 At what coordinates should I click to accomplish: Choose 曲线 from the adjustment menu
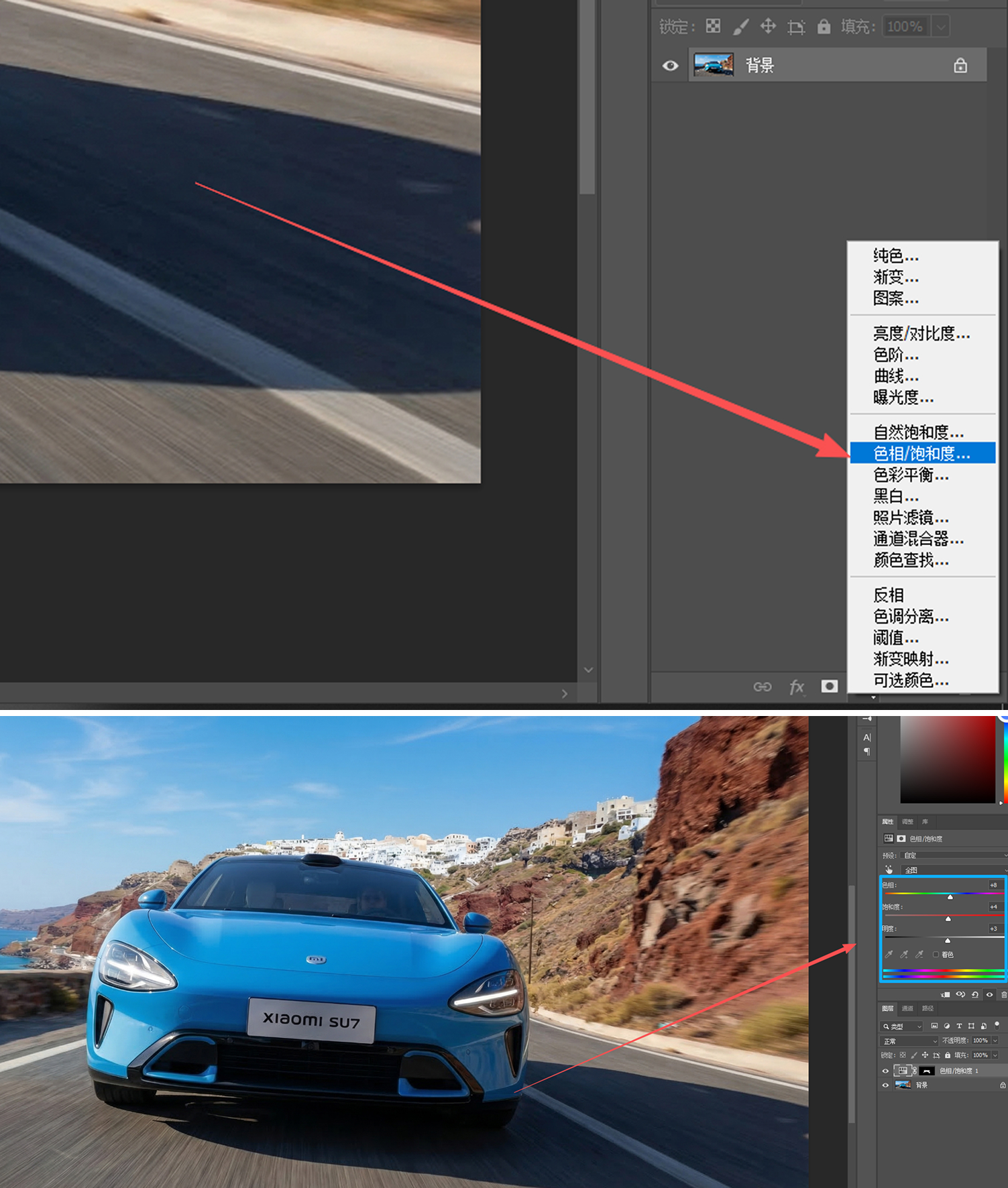click(x=896, y=376)
